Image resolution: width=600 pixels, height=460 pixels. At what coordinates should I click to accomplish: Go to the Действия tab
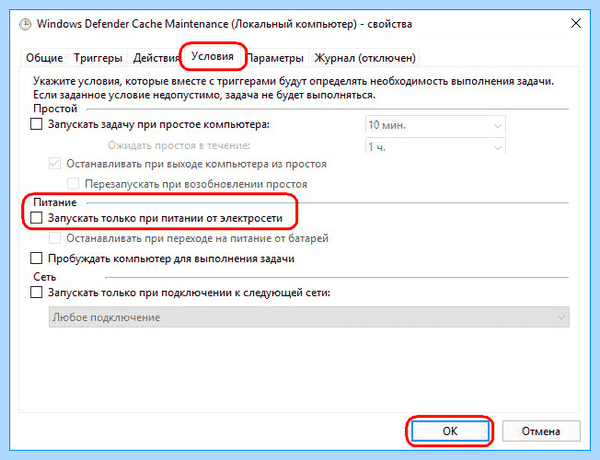[155, 58]
